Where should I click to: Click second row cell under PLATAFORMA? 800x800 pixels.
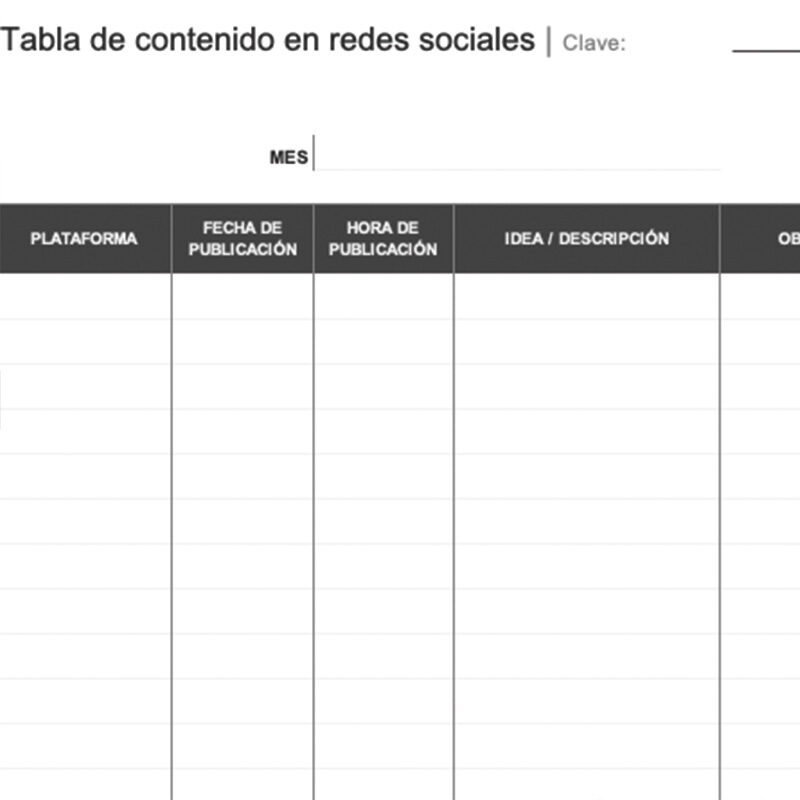(84, 342)
